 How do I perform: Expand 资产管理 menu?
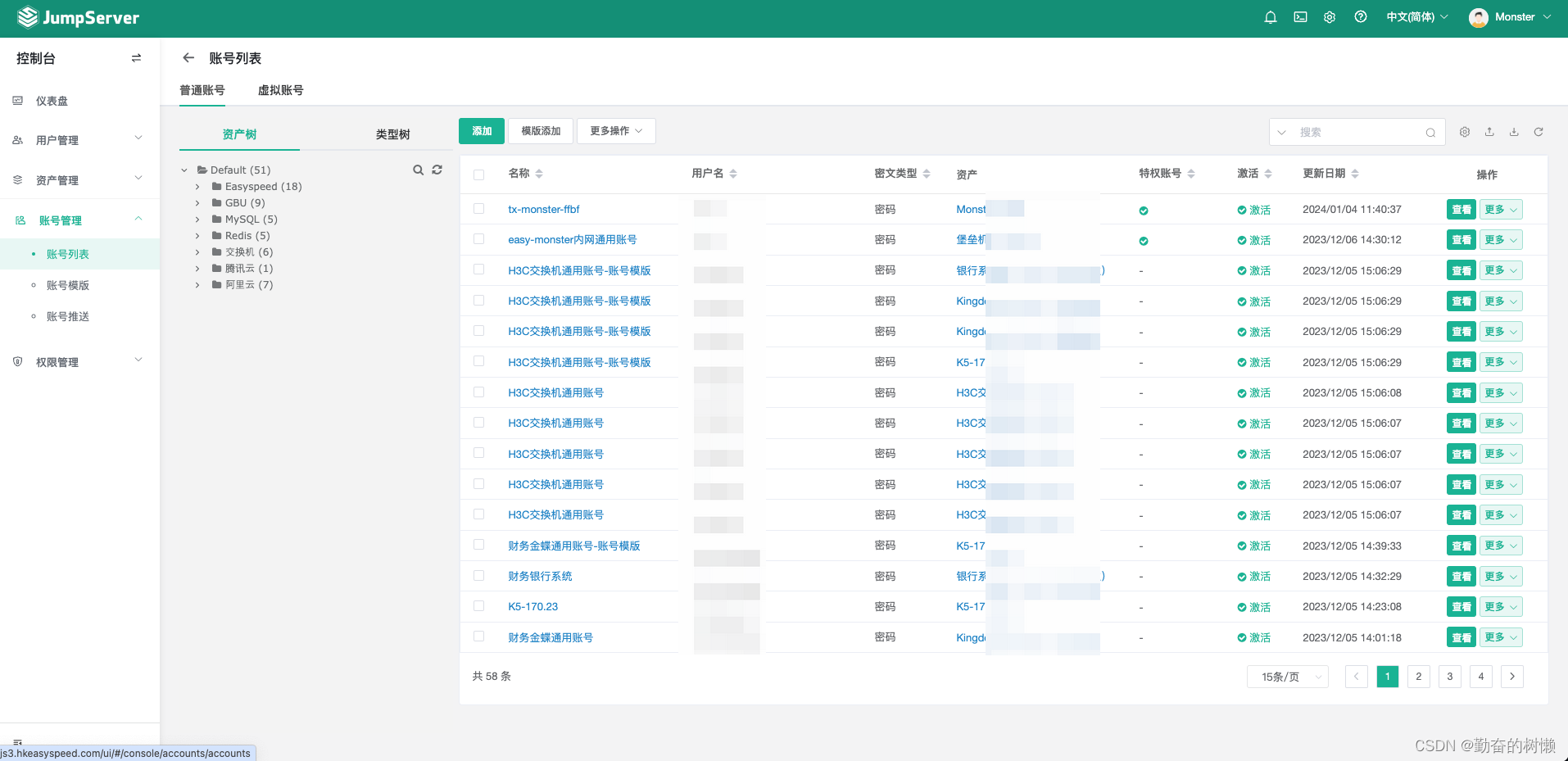(x=79, y=180)
